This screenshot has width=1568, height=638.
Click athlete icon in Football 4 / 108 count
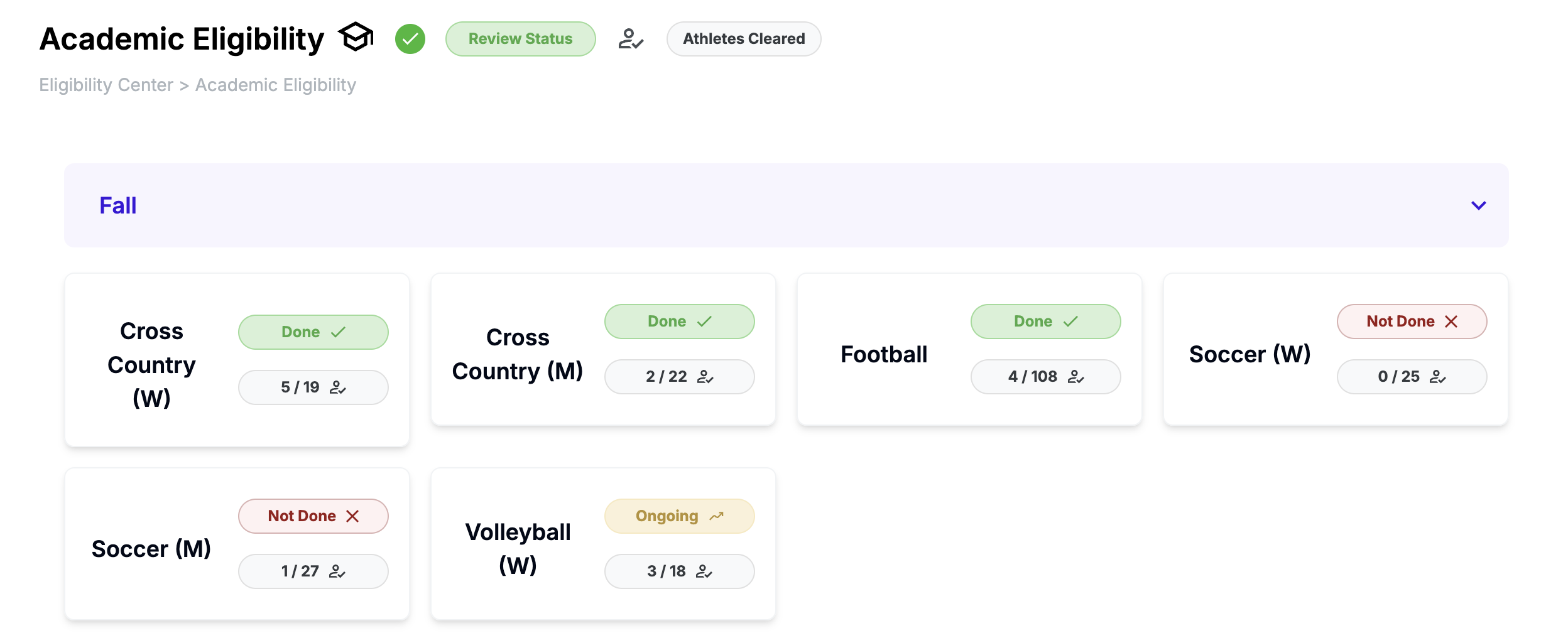point(1075,377)
